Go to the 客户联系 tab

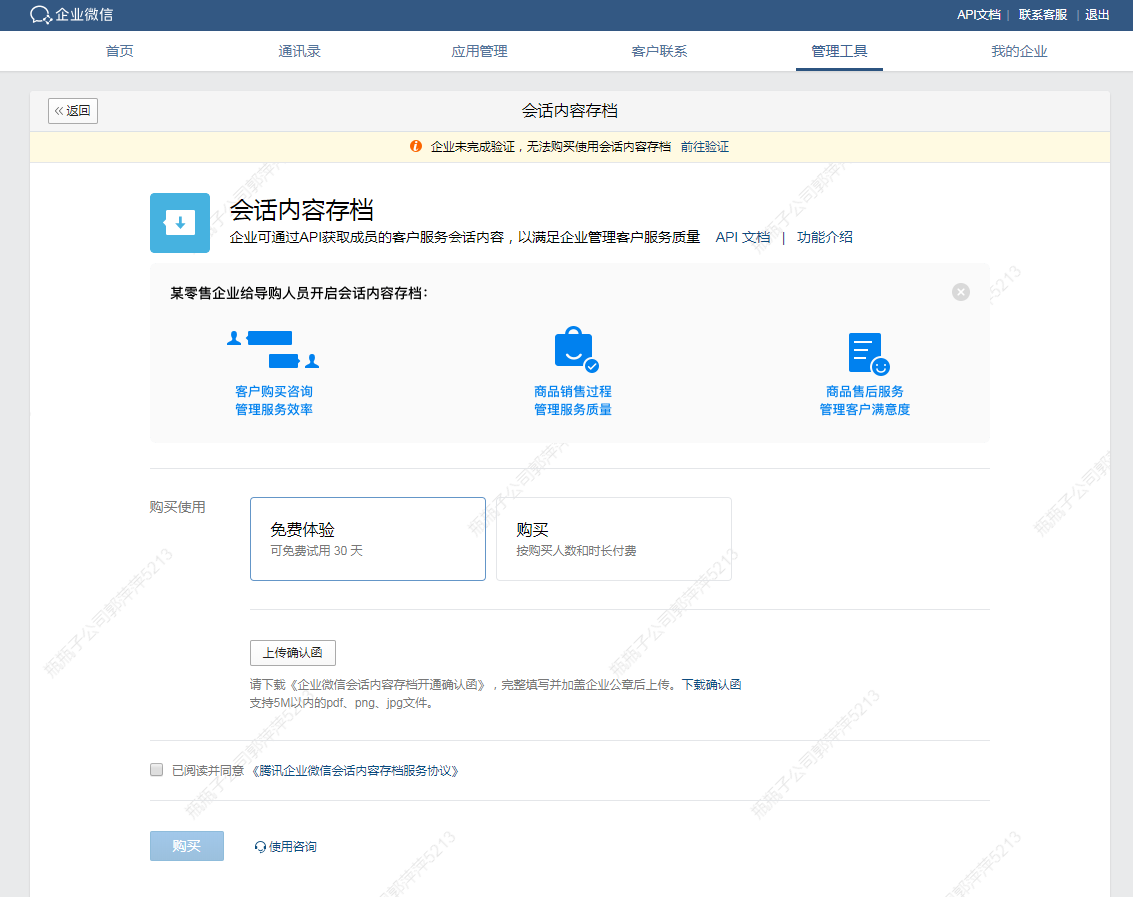coord(659,51)
